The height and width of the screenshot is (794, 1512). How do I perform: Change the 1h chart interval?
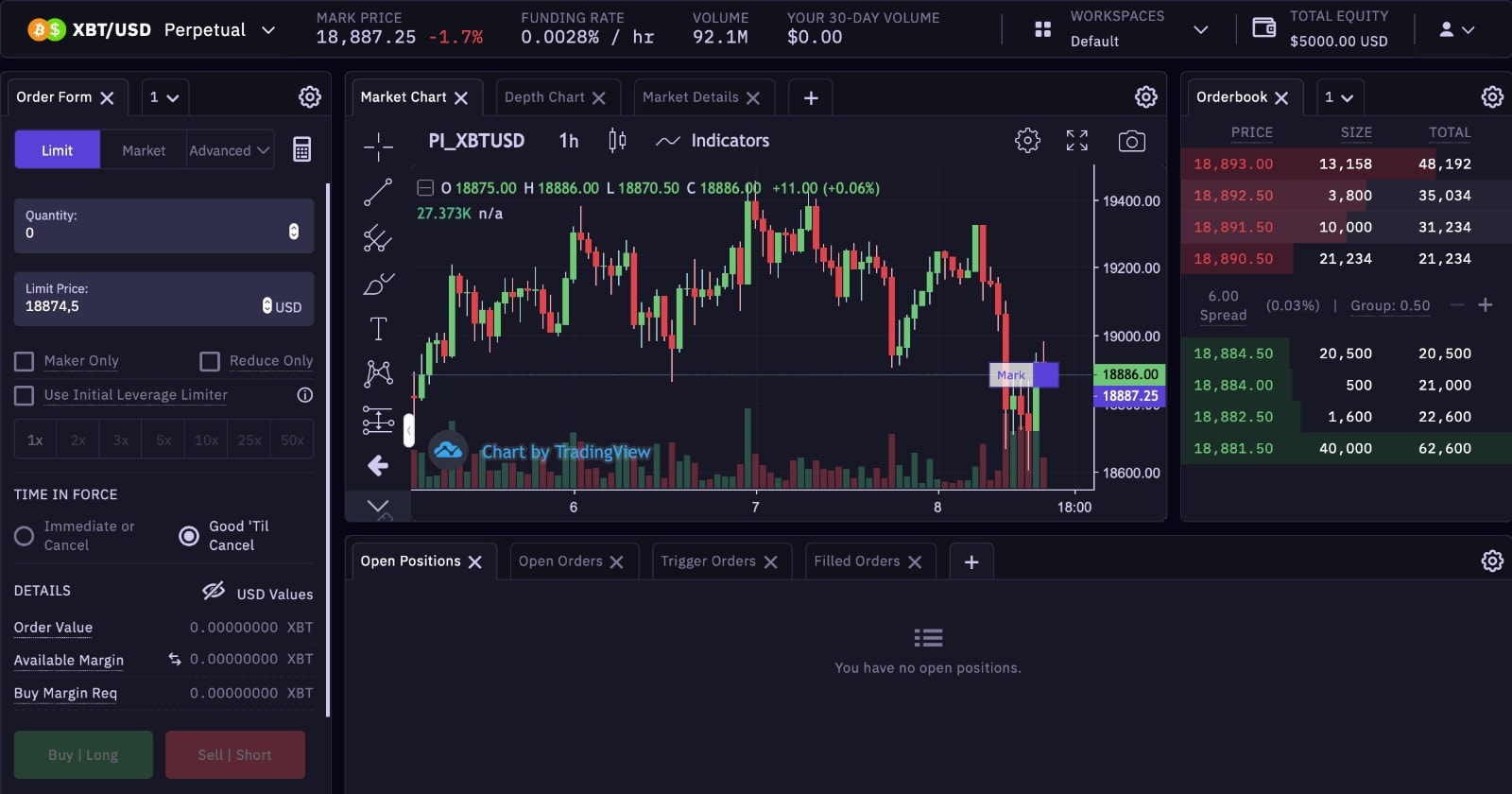coord(568,141)
